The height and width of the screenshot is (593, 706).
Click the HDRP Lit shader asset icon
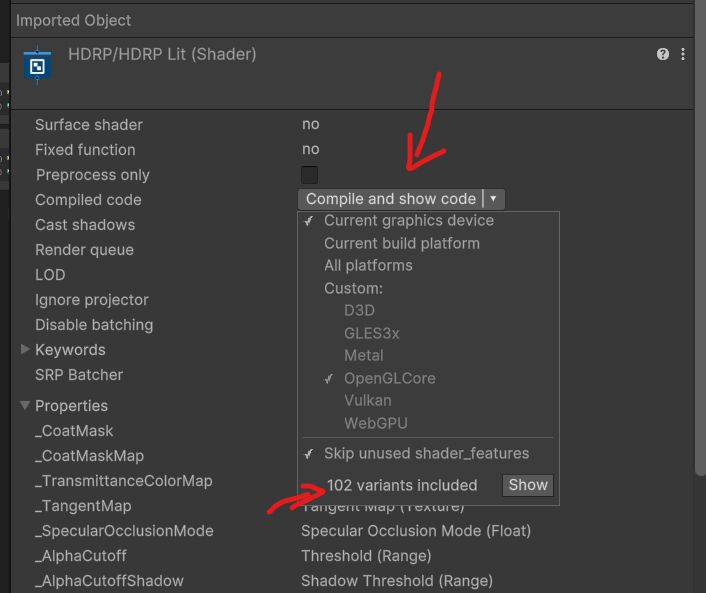click(x=37, y=66)
